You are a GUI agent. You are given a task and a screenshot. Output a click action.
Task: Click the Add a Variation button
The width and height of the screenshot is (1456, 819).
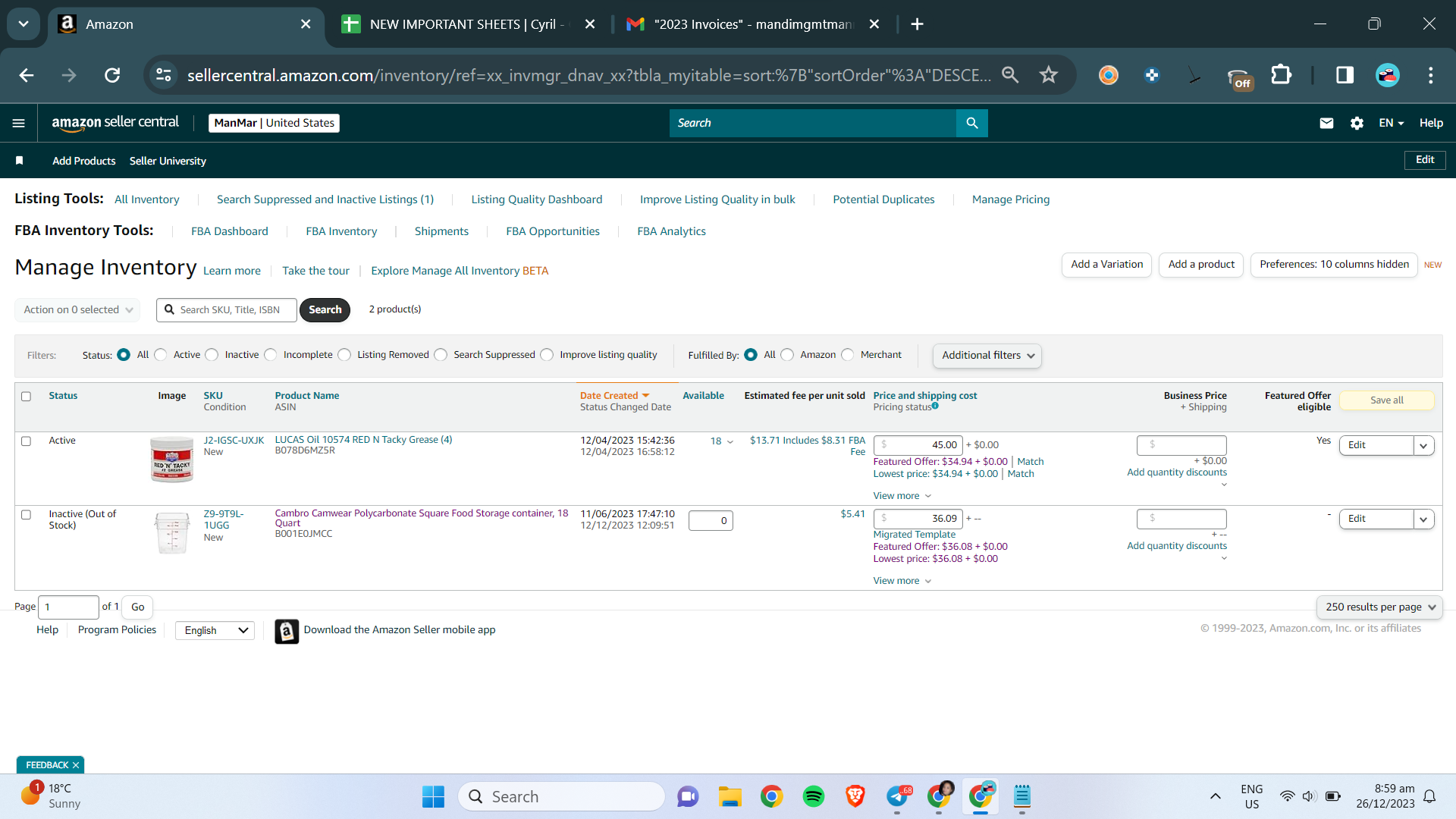click(x=1107, y=265)
